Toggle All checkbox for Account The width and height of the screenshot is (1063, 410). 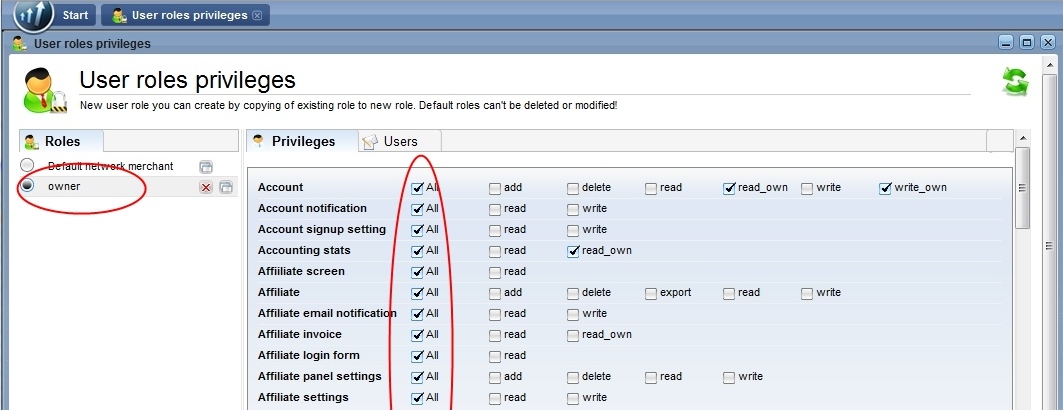(418, 188)
